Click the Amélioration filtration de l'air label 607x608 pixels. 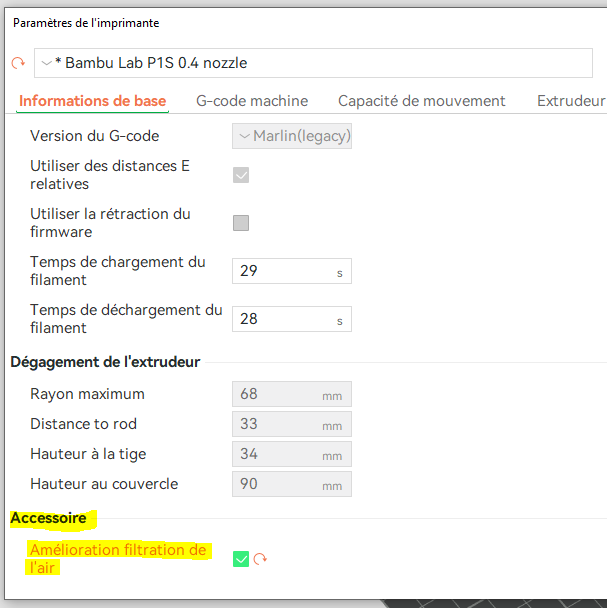tap(118, 559)
